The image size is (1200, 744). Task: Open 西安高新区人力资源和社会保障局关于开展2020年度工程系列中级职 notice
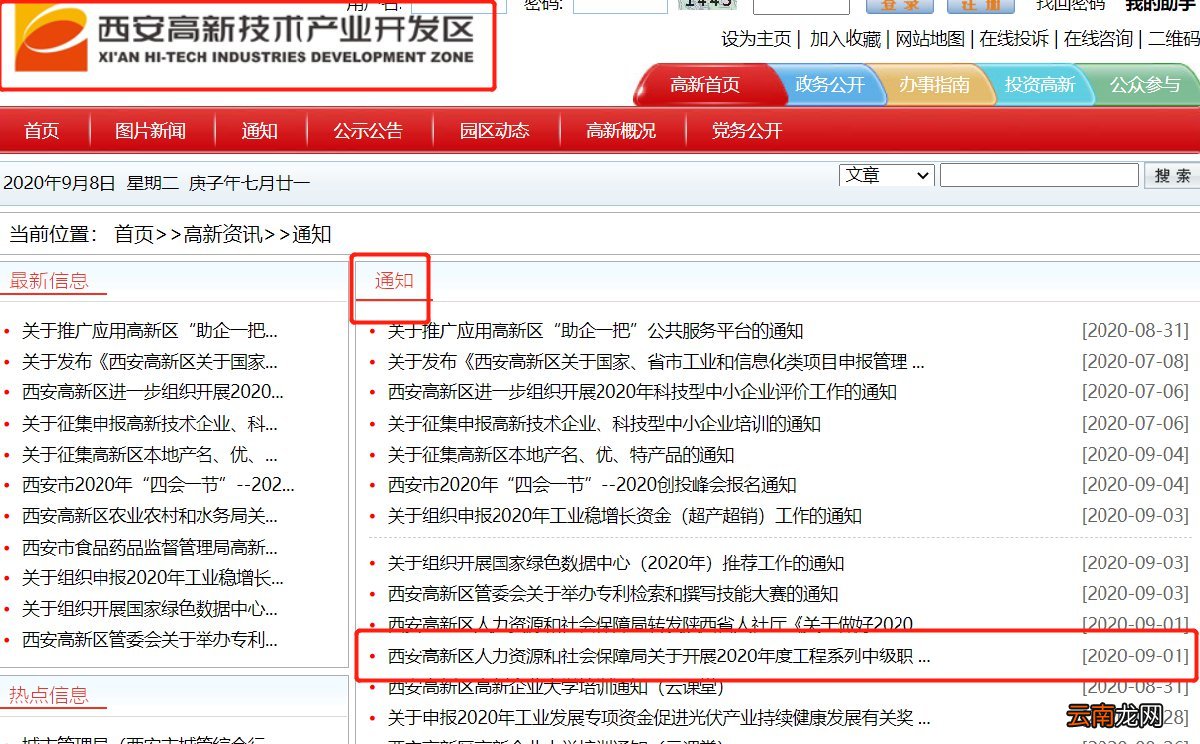pyautogui.click(x=659, y=657)
